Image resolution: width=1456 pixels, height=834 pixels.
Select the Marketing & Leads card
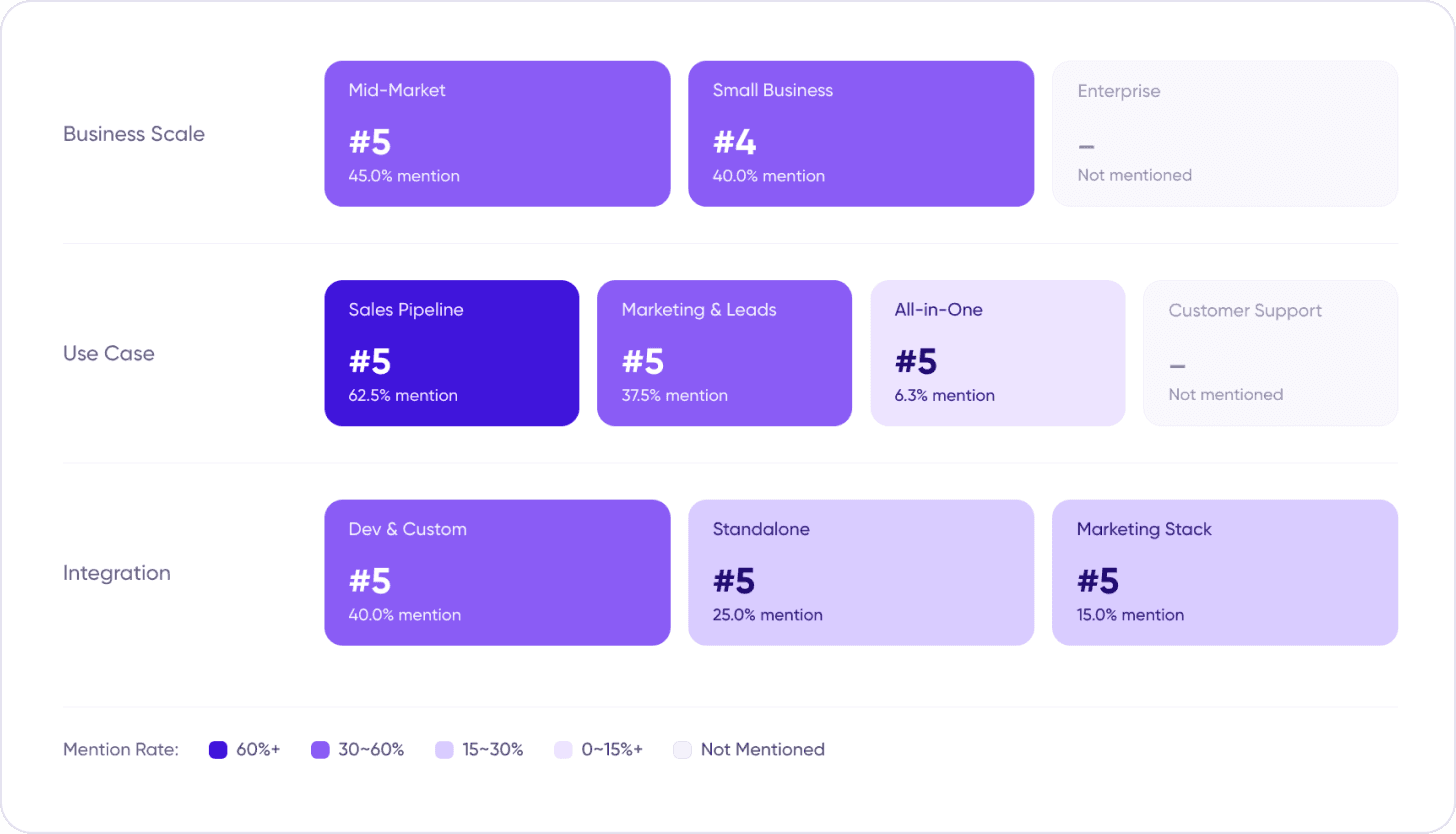point(725,353)
